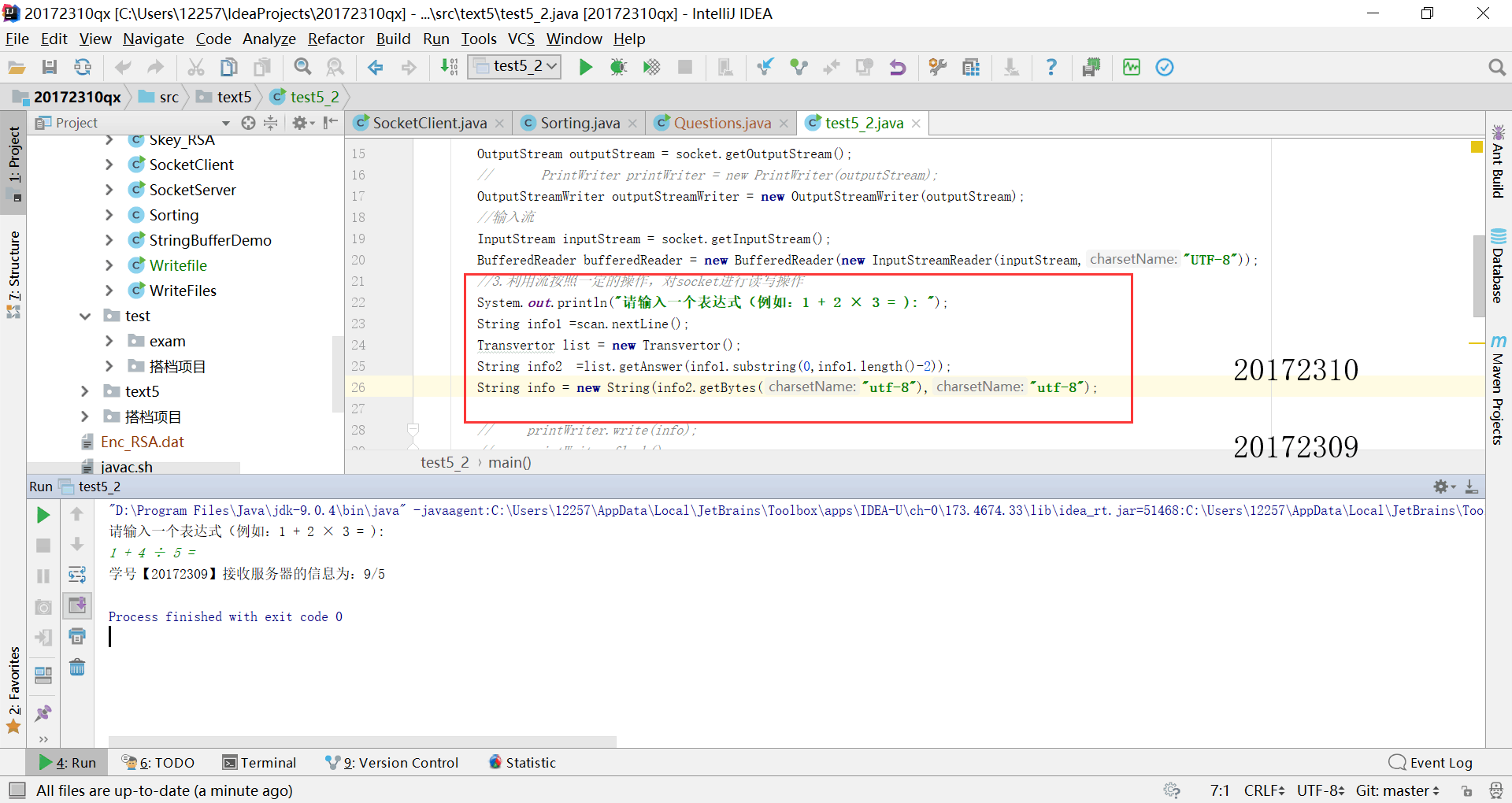The width and height of the screenshot is (1512, 803).
Task: Expand the exam folder node
Action: [x=109, y=341]
